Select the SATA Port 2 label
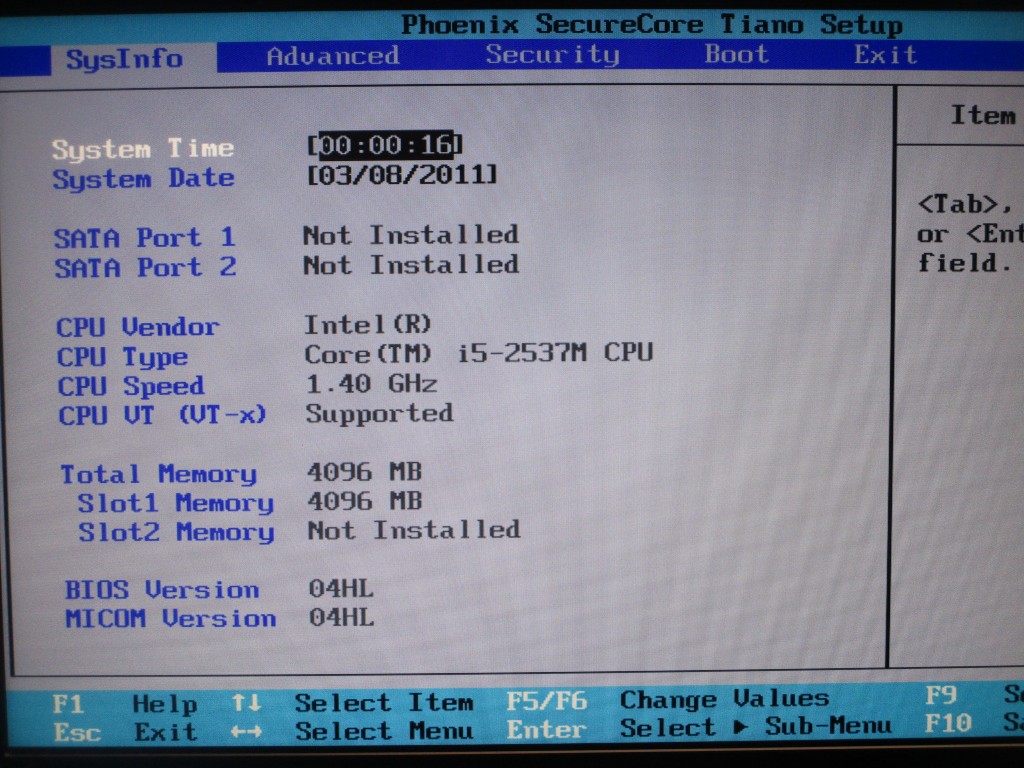1024x768 pixels. coord(145,267)
